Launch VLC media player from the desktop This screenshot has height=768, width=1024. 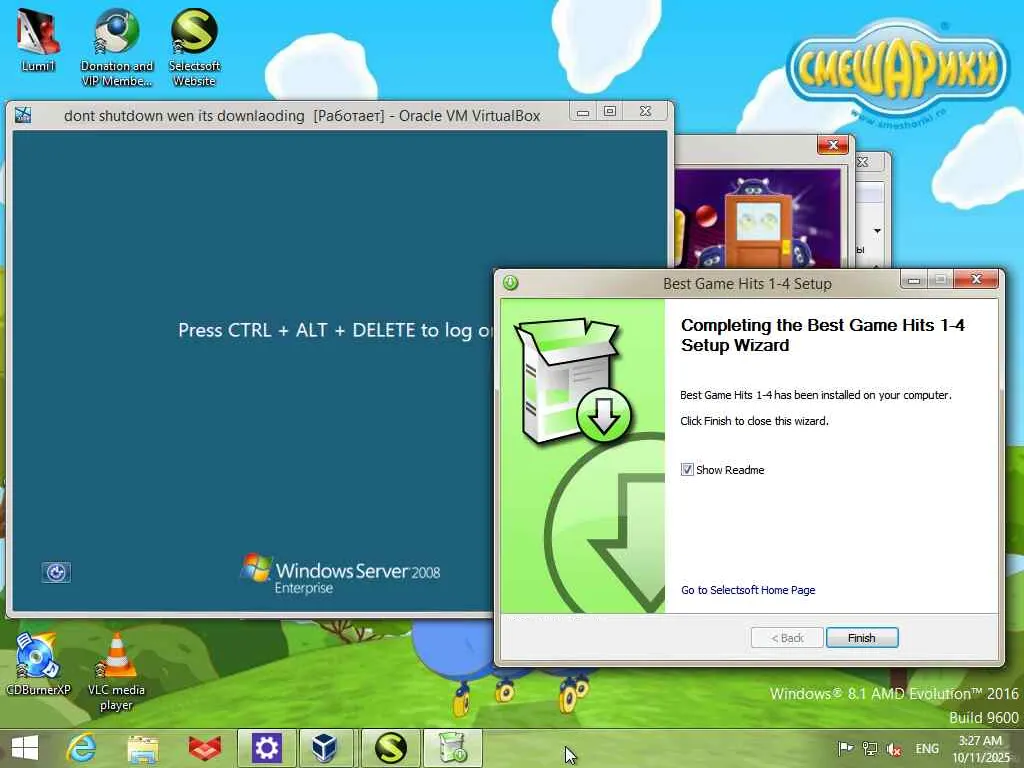[116, 671]
